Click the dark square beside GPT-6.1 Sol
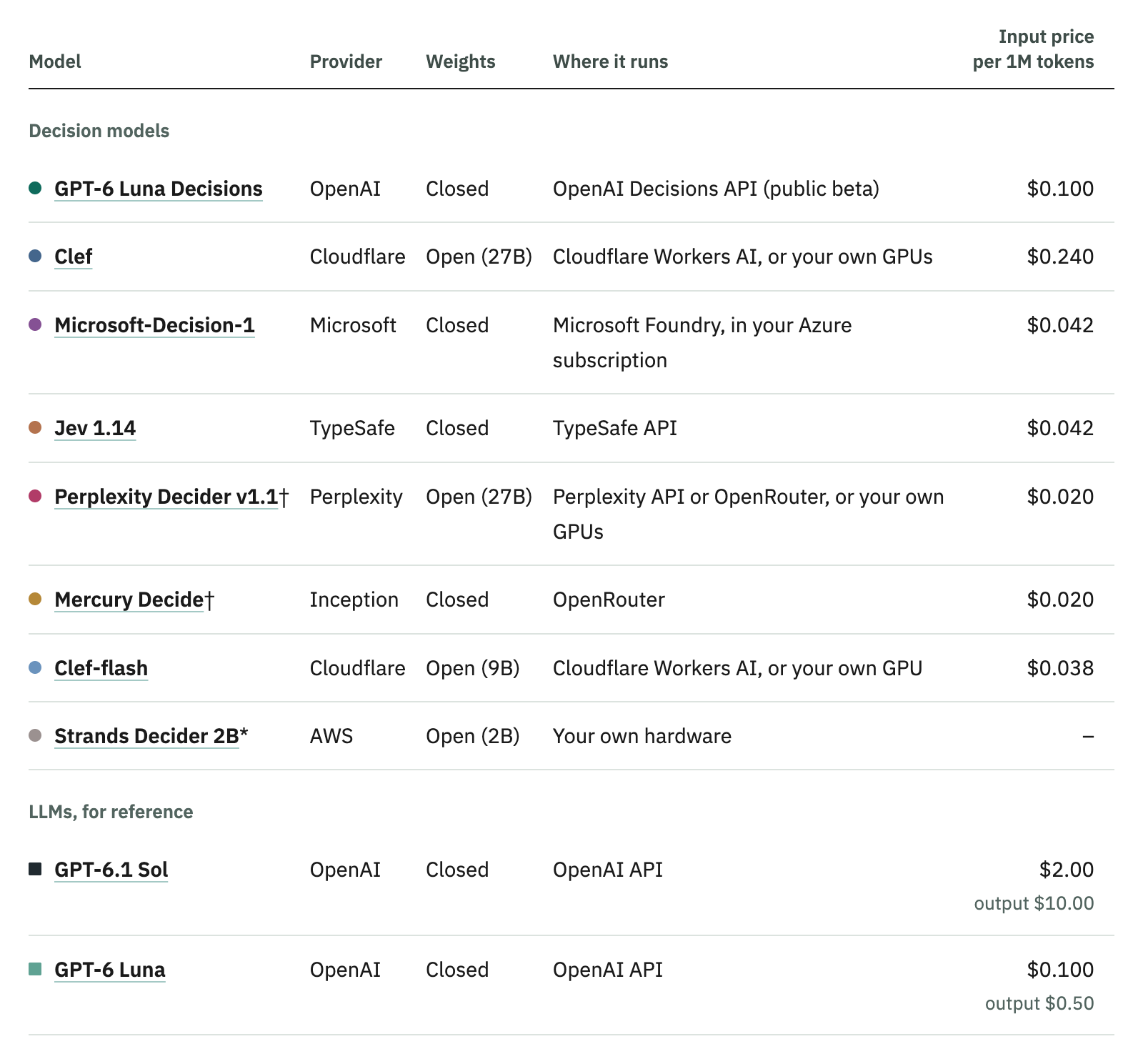 tap(35, 869)
